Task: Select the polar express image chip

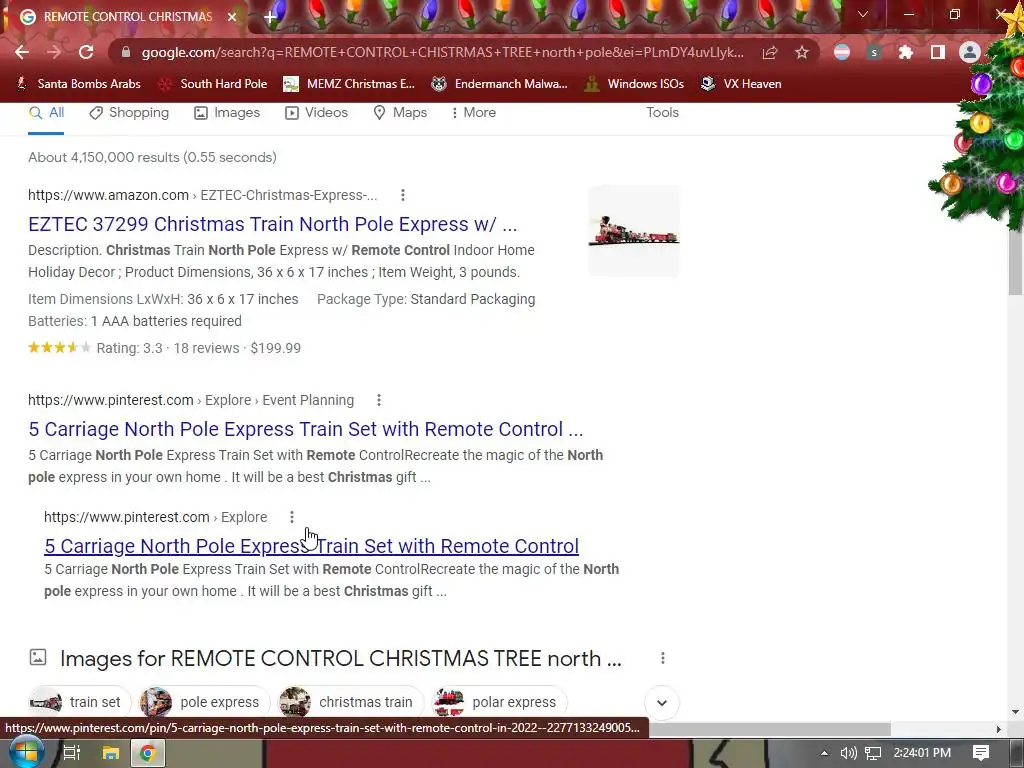Action: click(x=499, y=702)
